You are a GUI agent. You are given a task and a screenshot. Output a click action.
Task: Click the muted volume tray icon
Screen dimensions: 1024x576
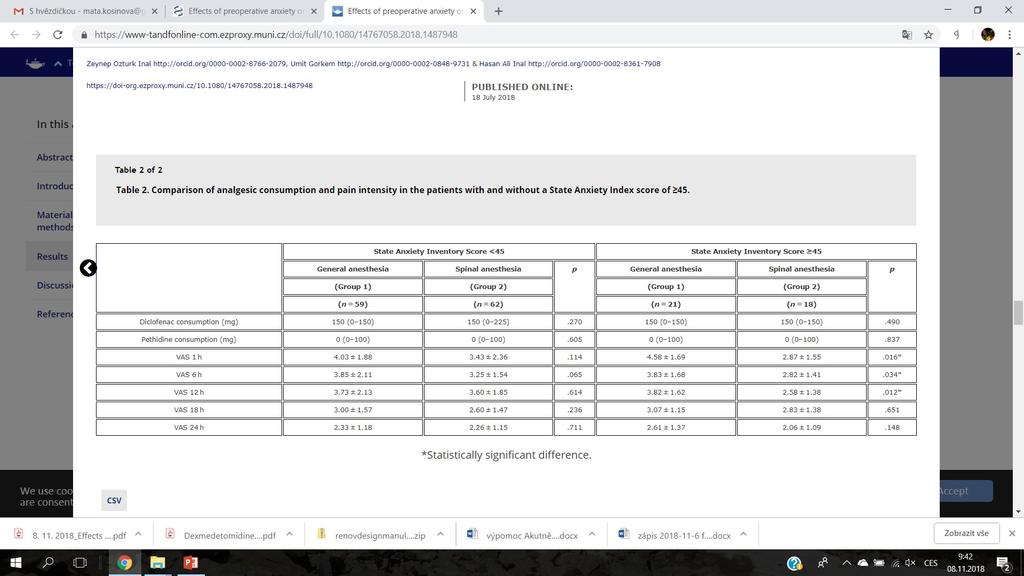point(910,563)
